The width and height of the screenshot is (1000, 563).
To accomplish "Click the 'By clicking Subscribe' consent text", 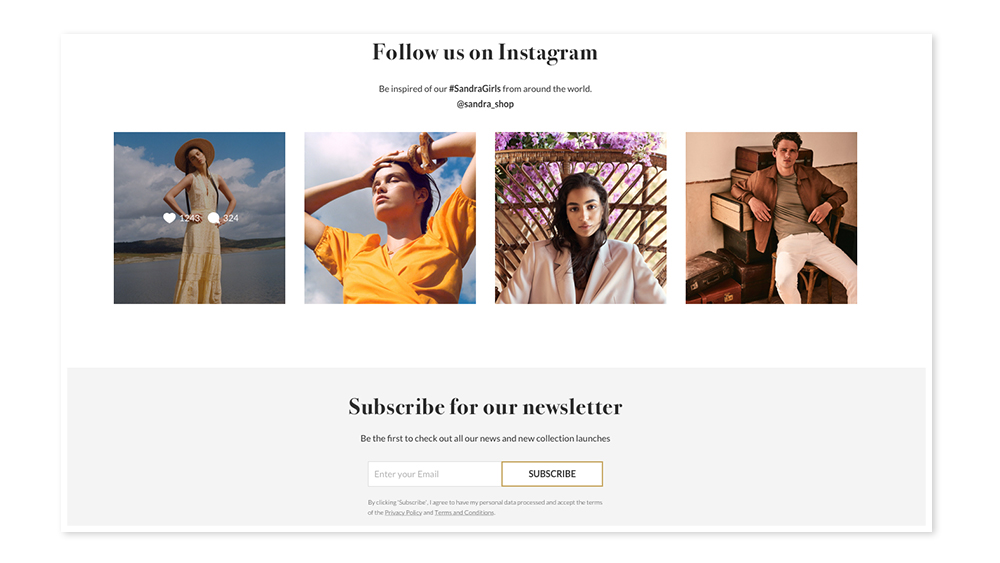I will pyautogui.click(x=485, y=508).
